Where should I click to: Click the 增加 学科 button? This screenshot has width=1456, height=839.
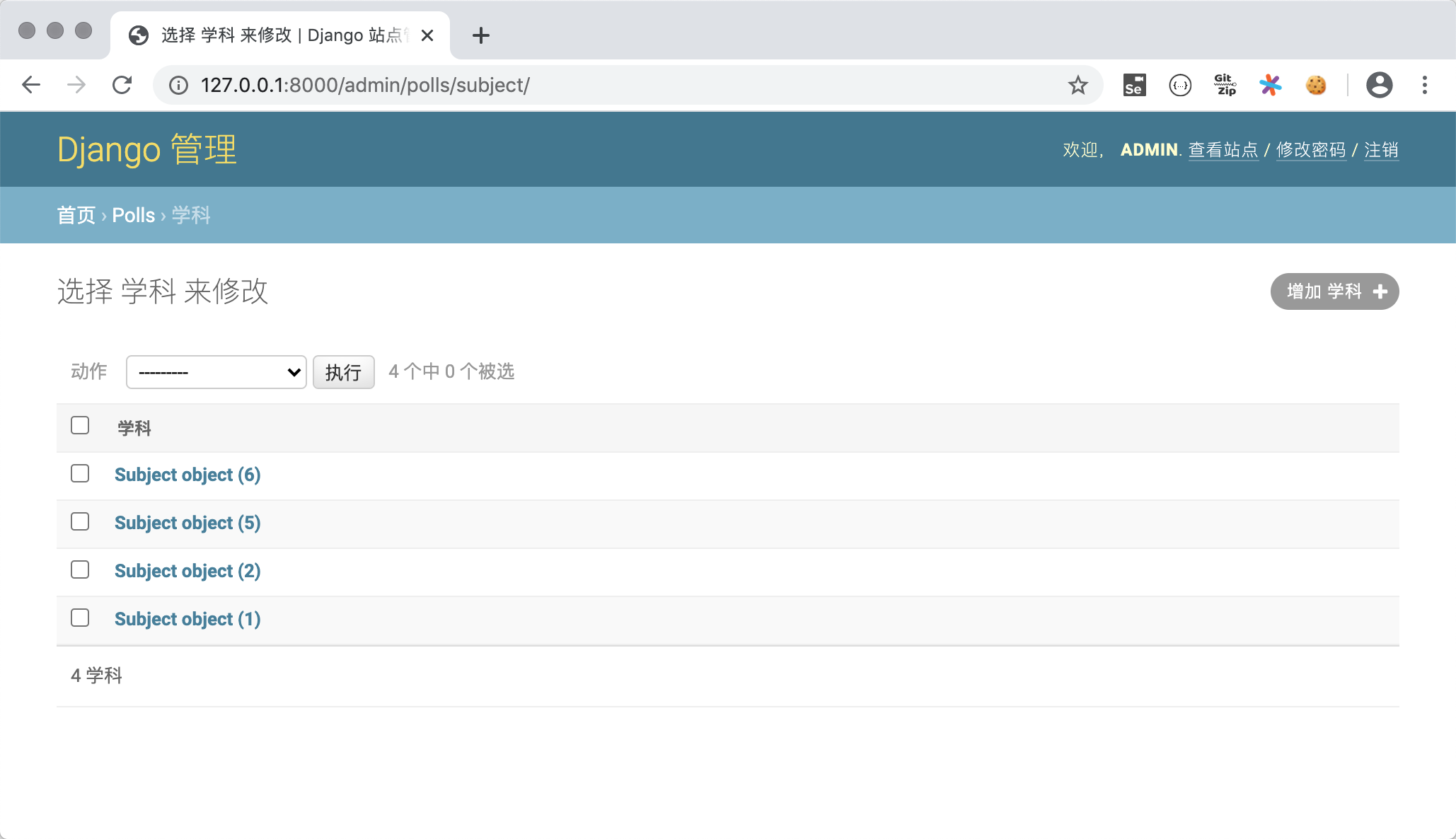(x=1334, y=291)
